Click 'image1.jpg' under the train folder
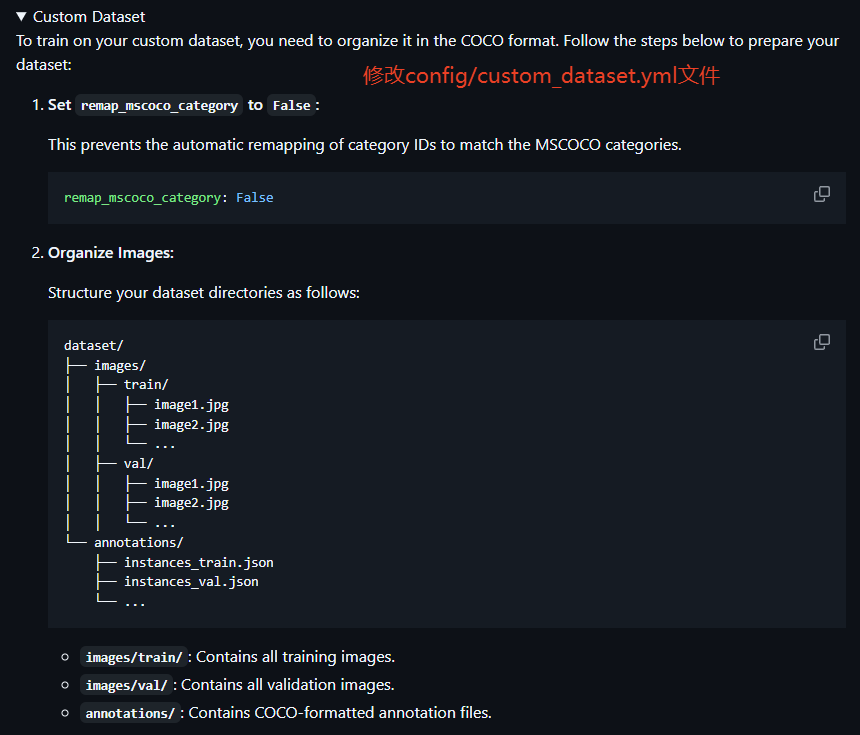Image resolution: width=860 pixels, height=735 pixels. pos(191,405)
